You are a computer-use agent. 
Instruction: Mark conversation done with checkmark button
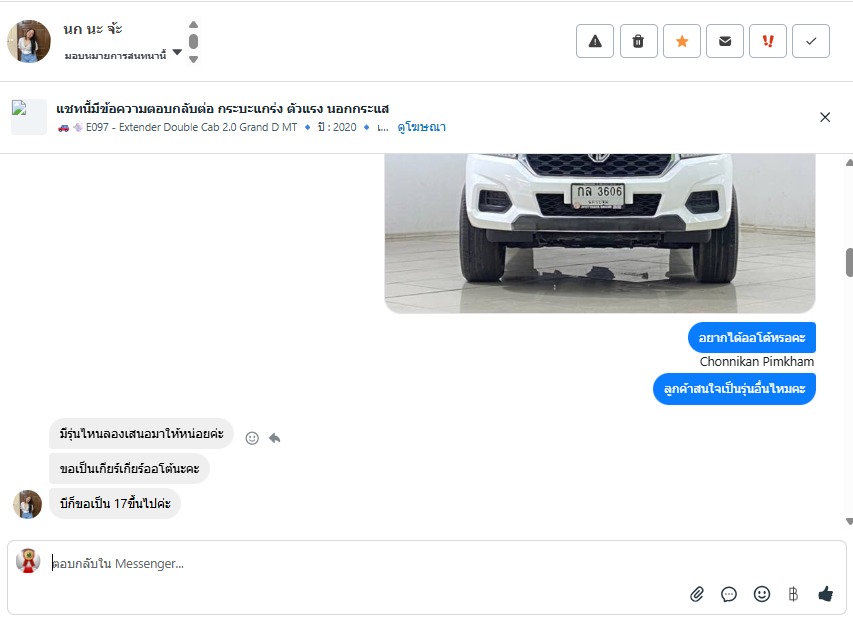coord(811,41)
